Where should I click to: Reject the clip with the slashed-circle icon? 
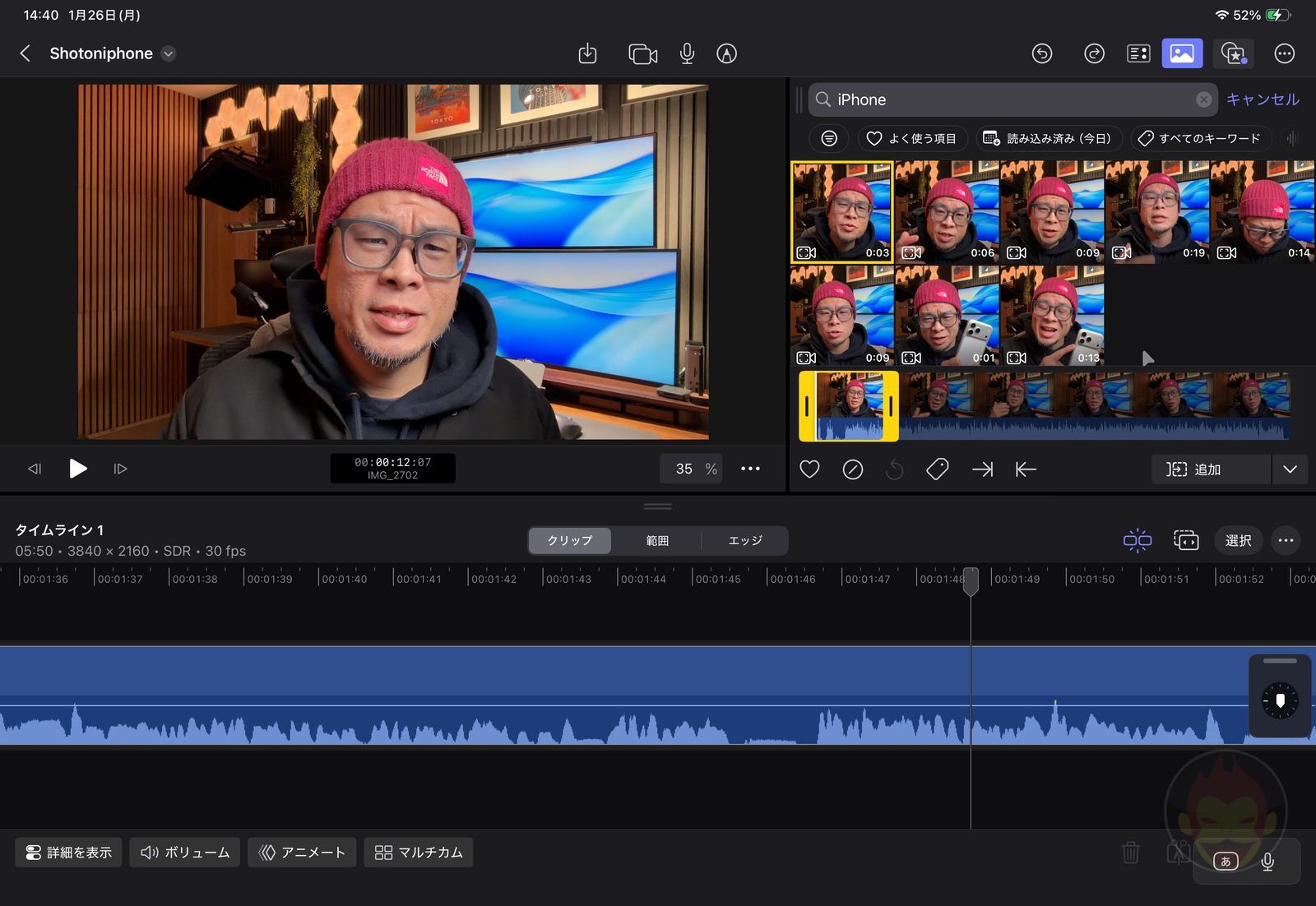(852, 469)
